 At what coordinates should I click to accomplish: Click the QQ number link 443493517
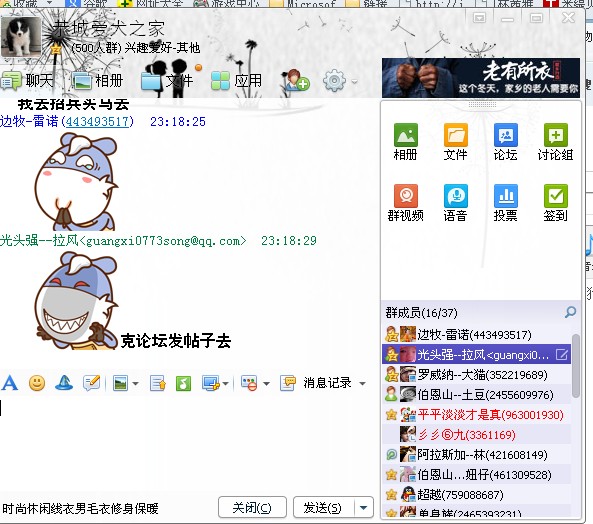98,121
